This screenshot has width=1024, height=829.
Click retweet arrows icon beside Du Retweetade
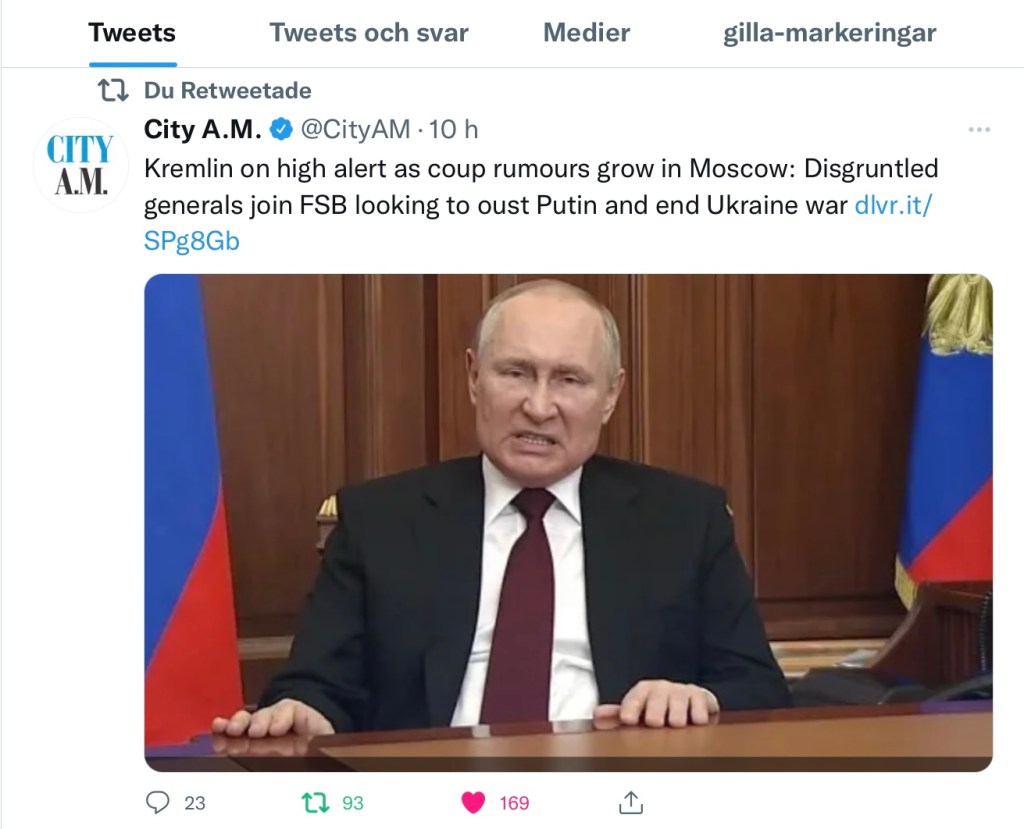(x=112, y=91)
